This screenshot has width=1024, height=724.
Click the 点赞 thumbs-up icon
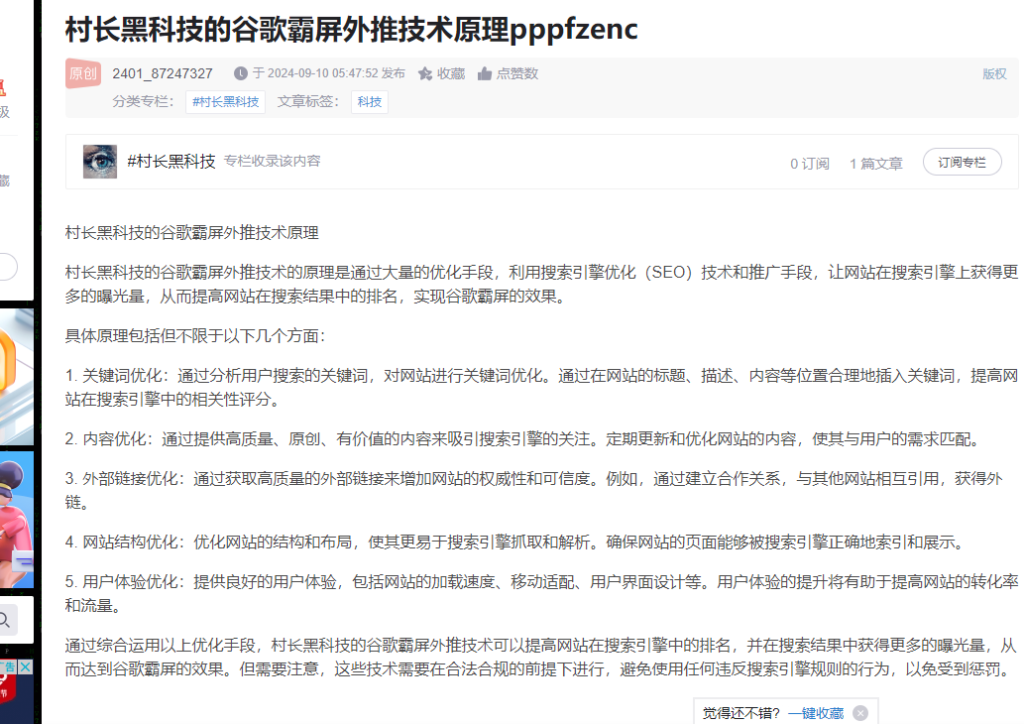coord(485,74)
